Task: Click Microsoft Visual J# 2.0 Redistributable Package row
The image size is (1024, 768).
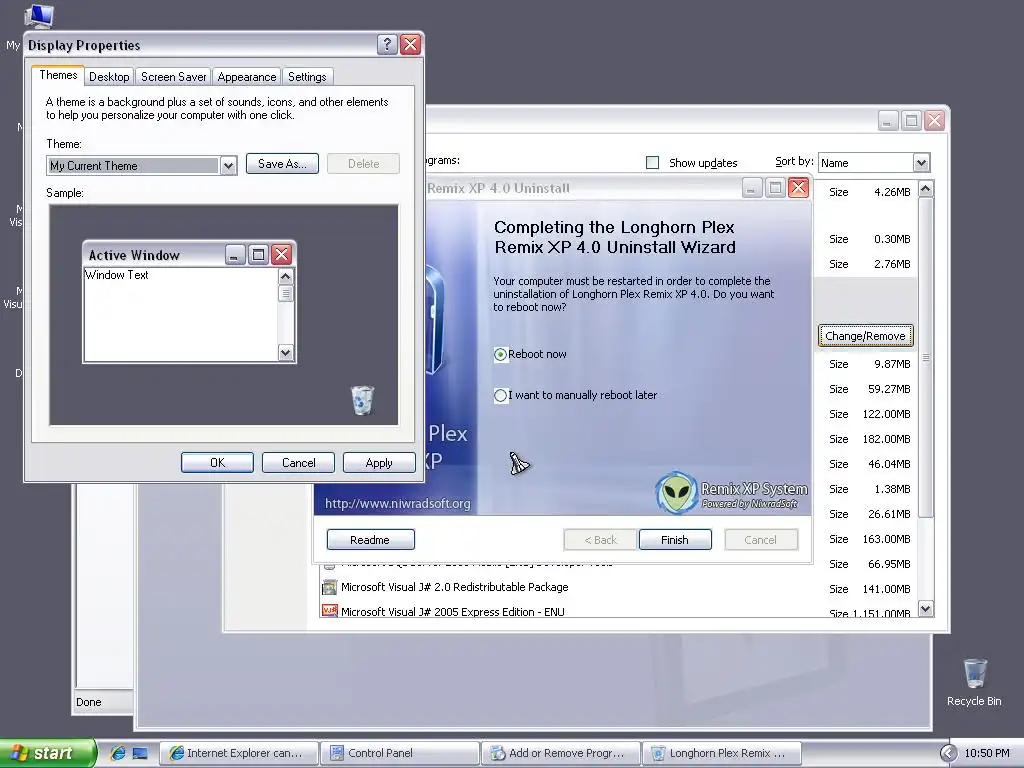Action: pos(616,588)
